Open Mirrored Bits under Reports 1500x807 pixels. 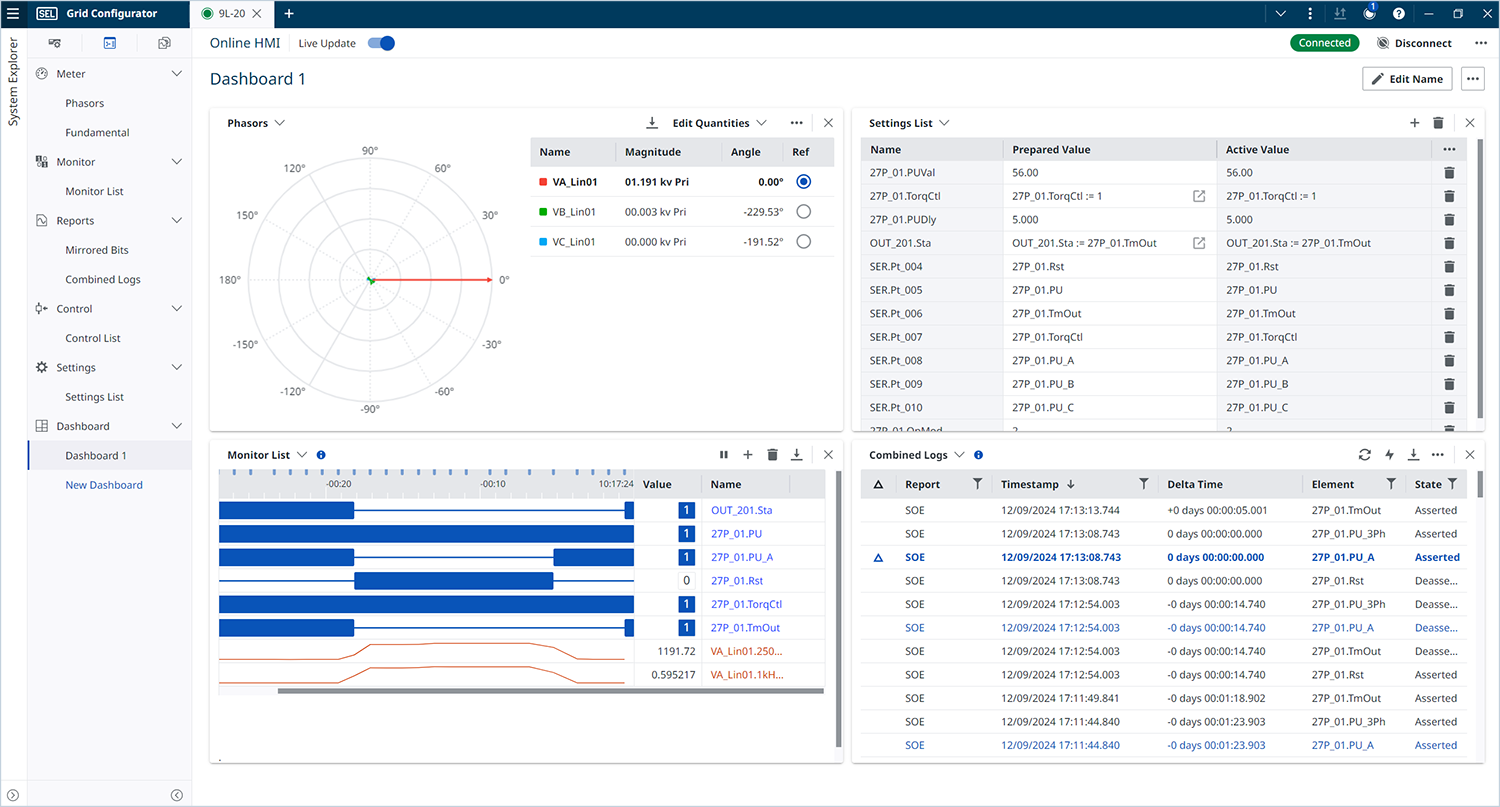pos(97,250)
